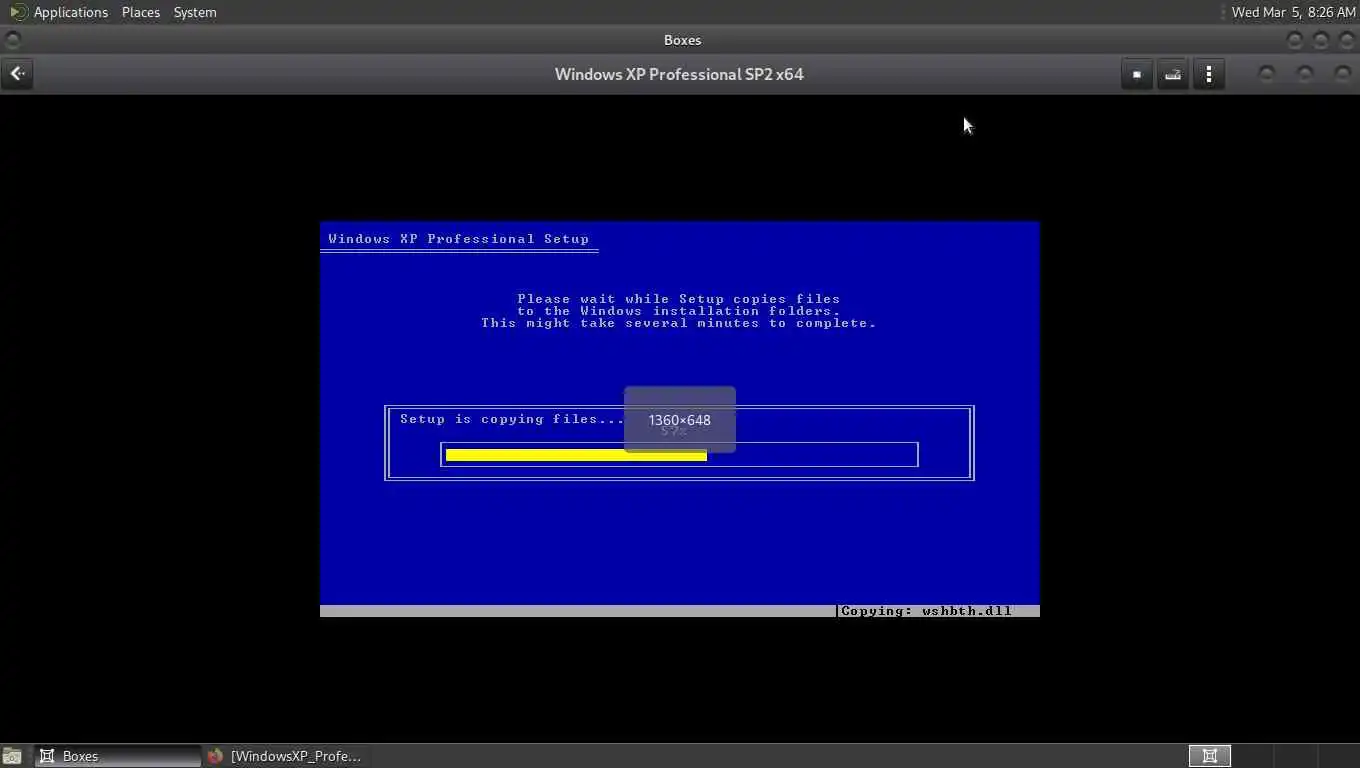Go back using the arrow button in Boxes
The width and height of the screenshot is (1360, 768).
pyautogui.click(x=17, y=73)
